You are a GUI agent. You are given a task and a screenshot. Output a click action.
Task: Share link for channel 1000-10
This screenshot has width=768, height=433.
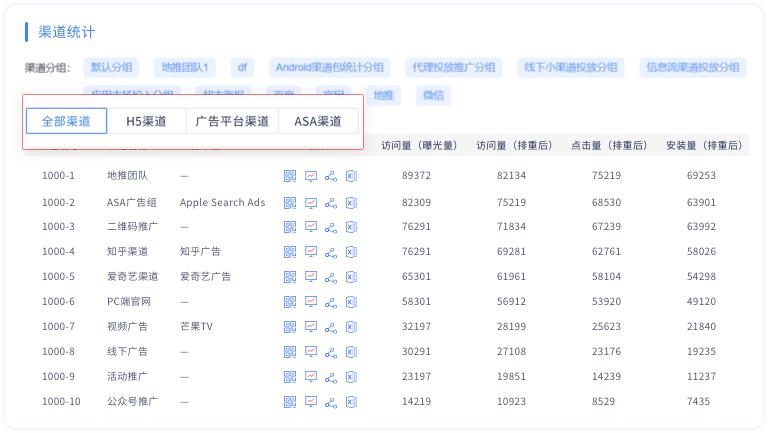coord(331,402)
